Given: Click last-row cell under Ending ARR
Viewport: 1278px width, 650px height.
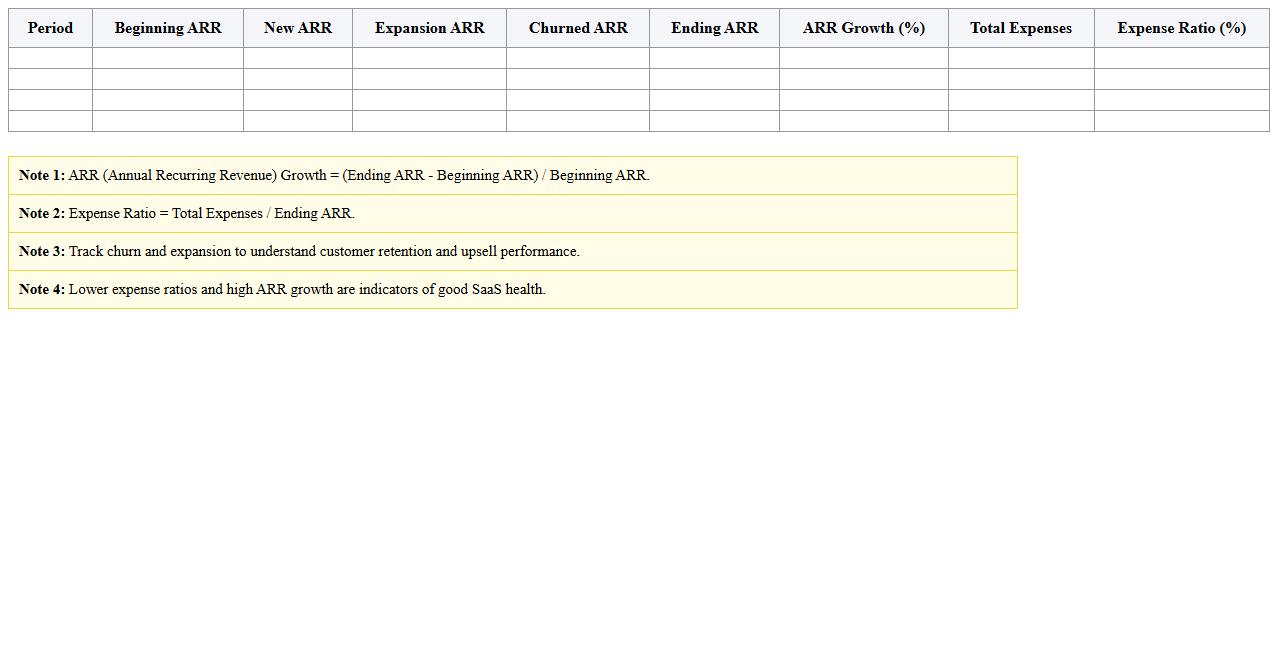Looking at the screenshot, I should pos(714,121).
